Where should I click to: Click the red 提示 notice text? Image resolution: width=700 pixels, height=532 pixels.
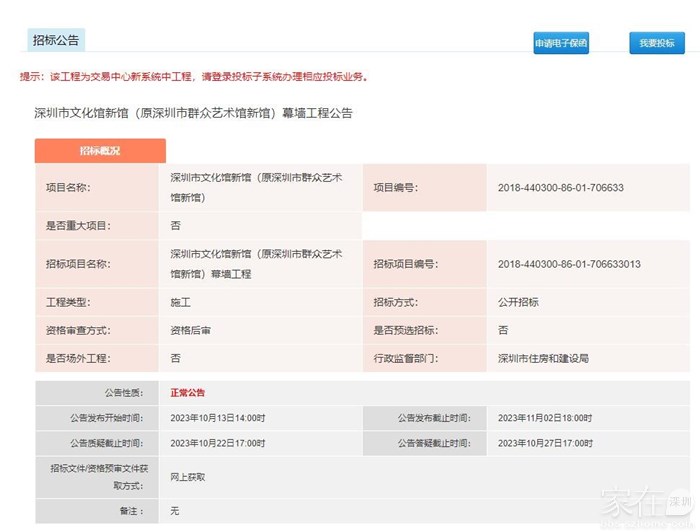195,76
